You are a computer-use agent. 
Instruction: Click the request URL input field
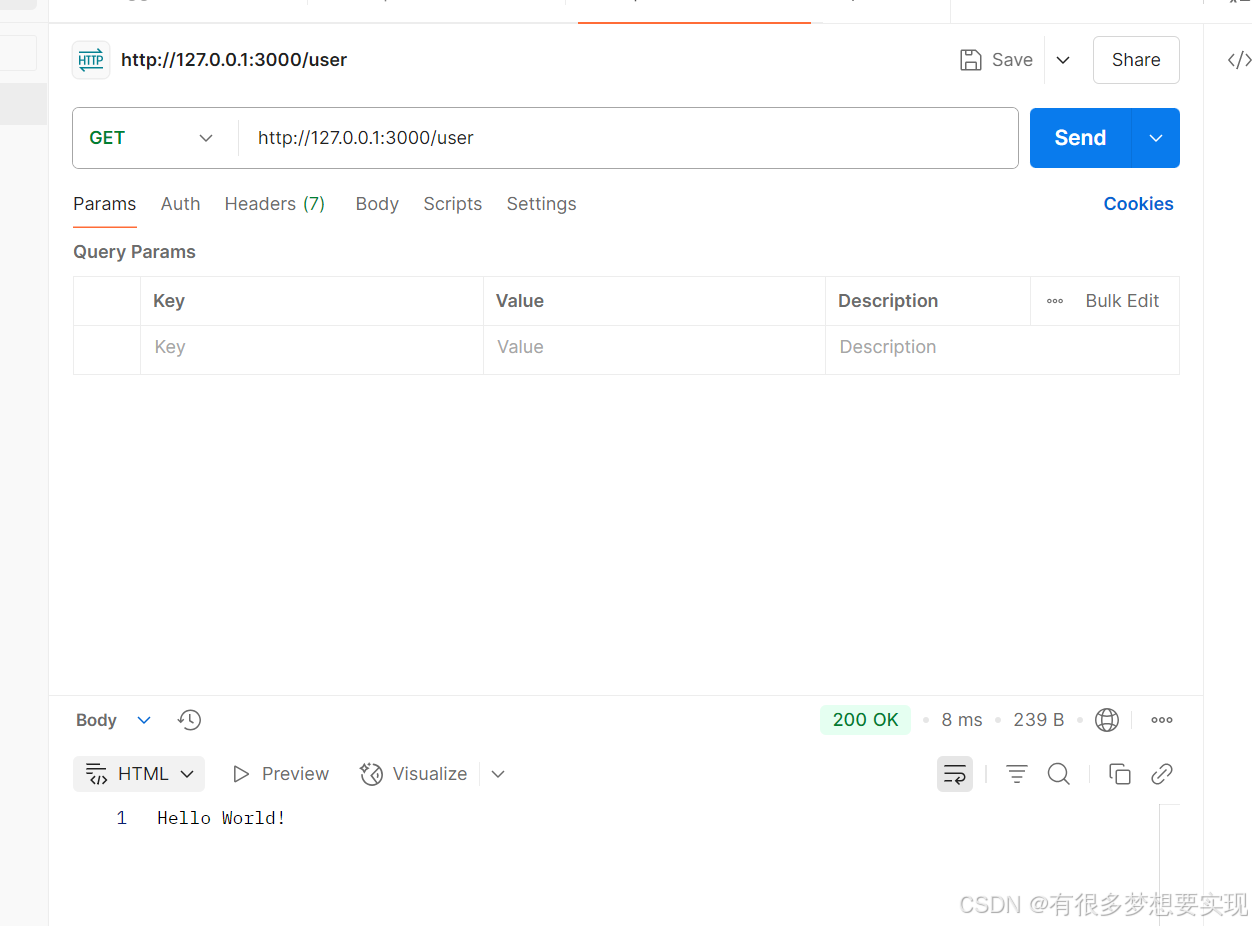click(x=628, y=138)
